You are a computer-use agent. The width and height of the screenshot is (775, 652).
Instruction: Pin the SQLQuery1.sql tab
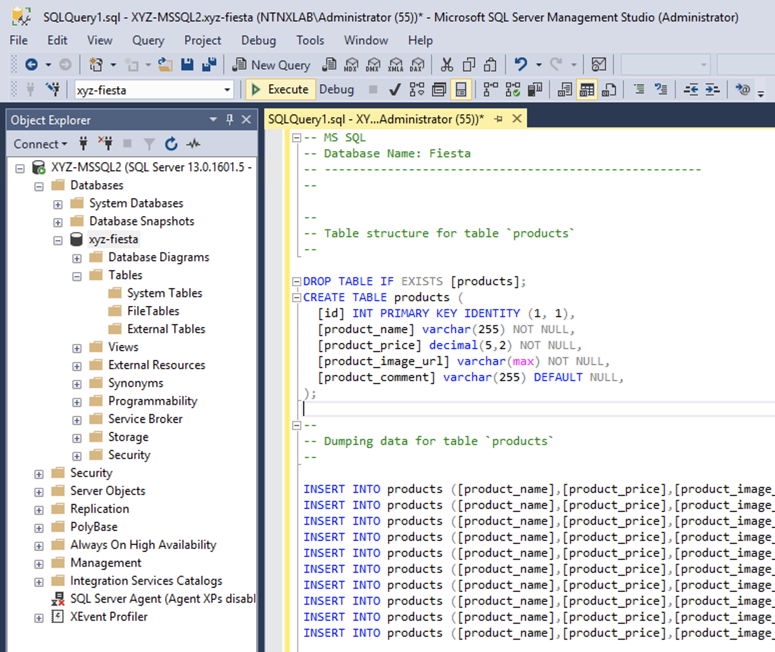pos(498,119)
